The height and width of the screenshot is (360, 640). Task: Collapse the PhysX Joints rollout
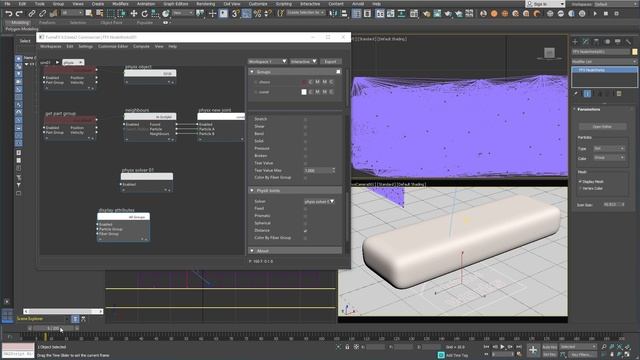(252, 191)
